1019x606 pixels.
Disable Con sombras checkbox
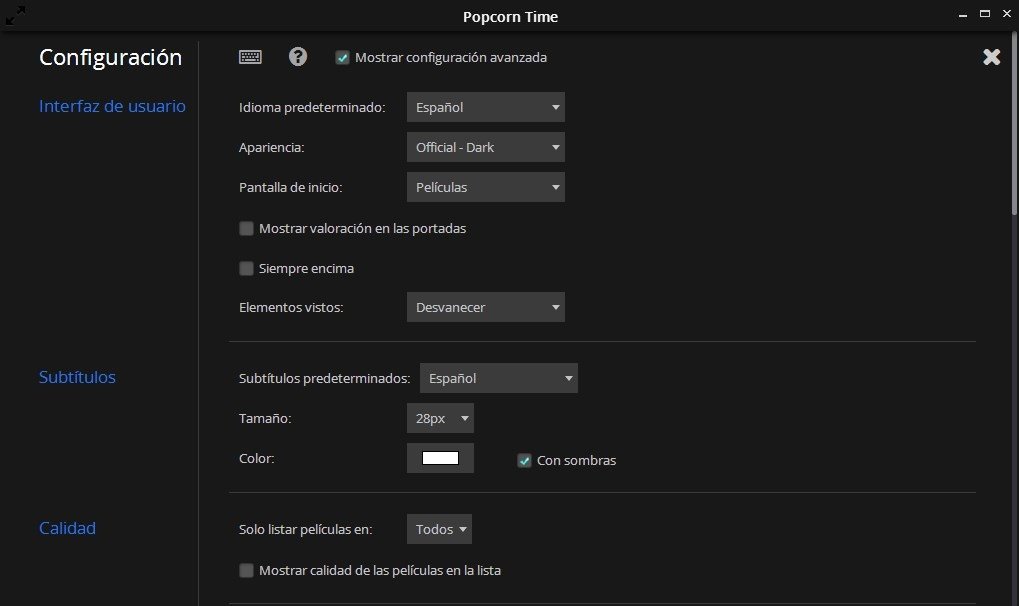(x=524, y=460)
